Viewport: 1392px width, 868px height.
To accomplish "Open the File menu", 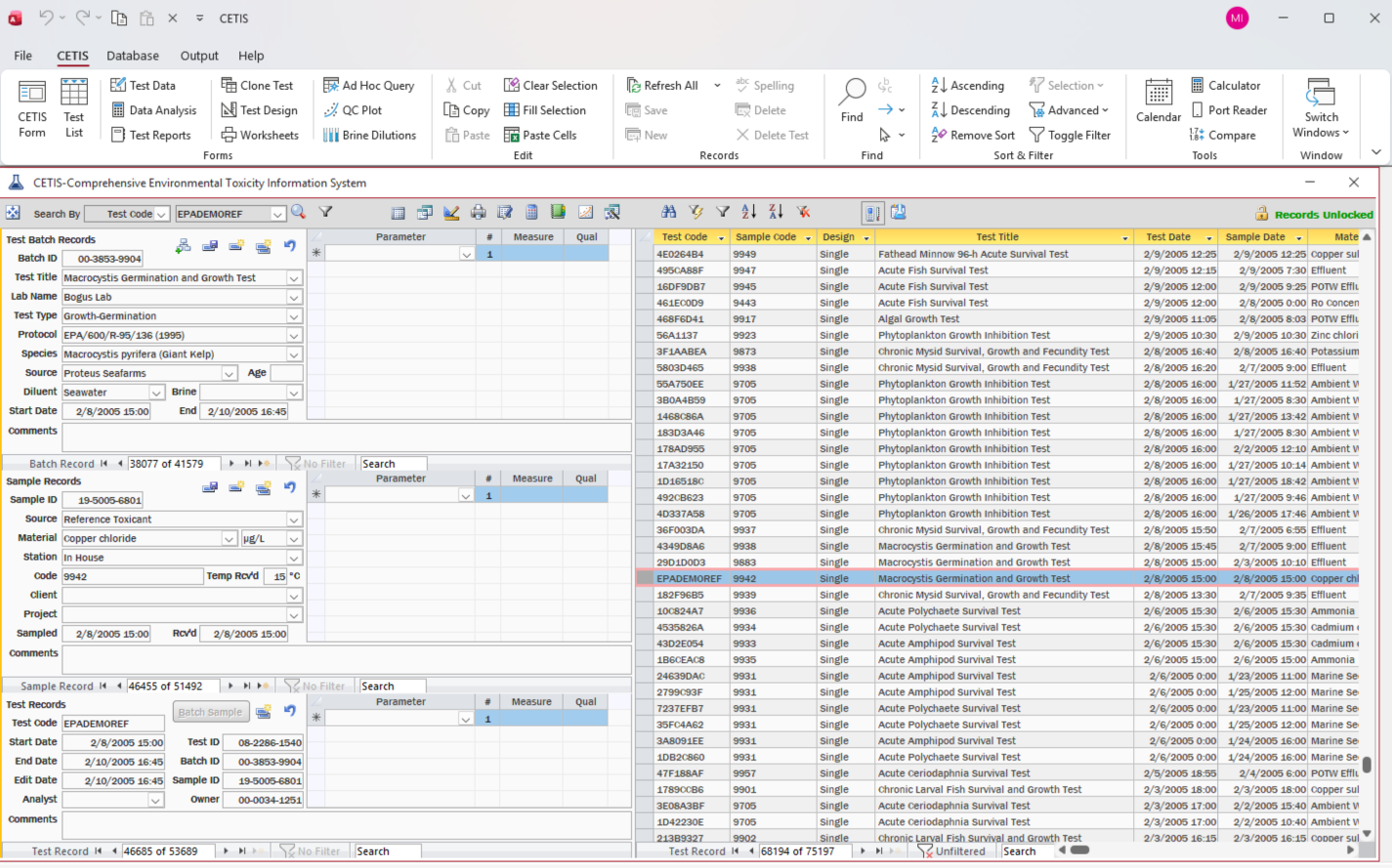I will 22,56.
